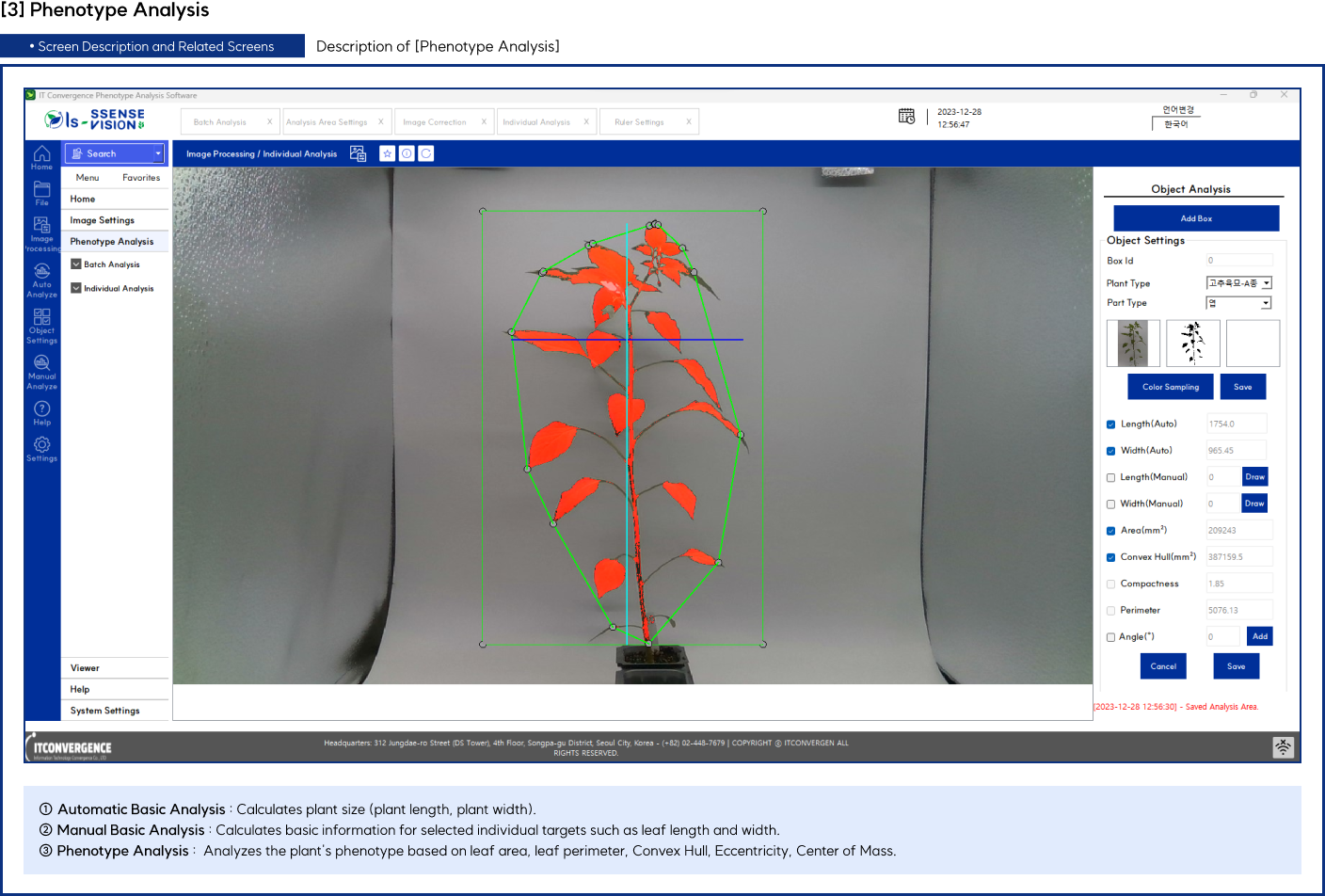Click the Home icon in left sidebar

coord(41,154)
